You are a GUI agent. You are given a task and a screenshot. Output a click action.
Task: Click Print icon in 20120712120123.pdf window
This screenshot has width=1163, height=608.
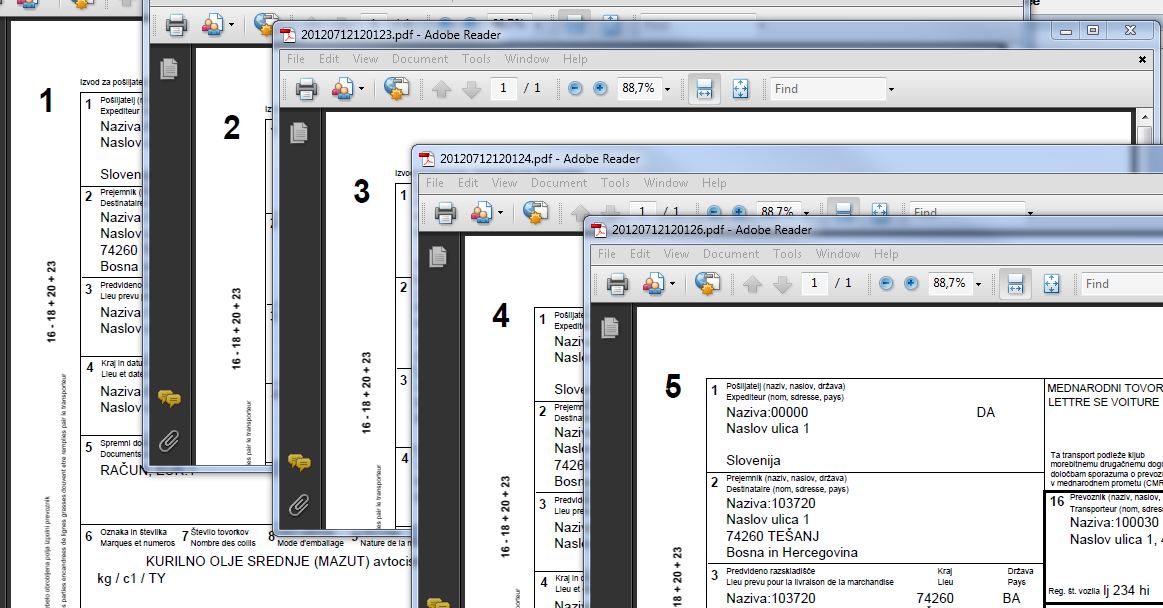pyautogui.click(x=306, y=89)
